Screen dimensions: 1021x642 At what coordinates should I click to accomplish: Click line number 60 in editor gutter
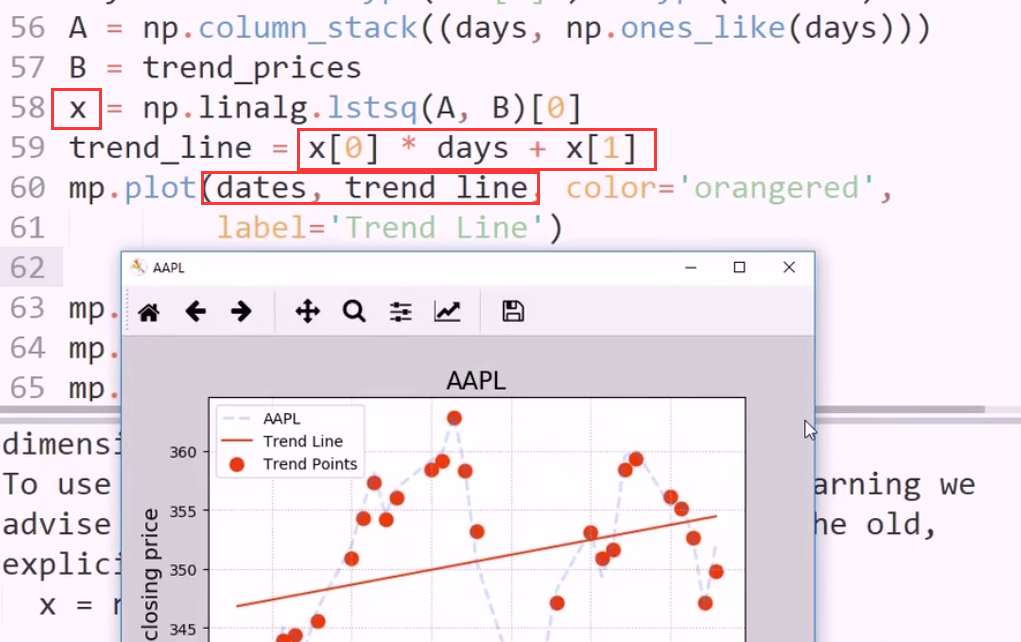pos(28,188)
